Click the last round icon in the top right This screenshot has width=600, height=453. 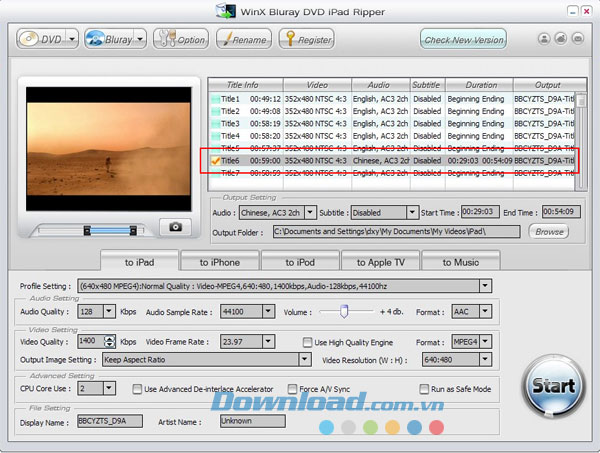click(578, 39)
